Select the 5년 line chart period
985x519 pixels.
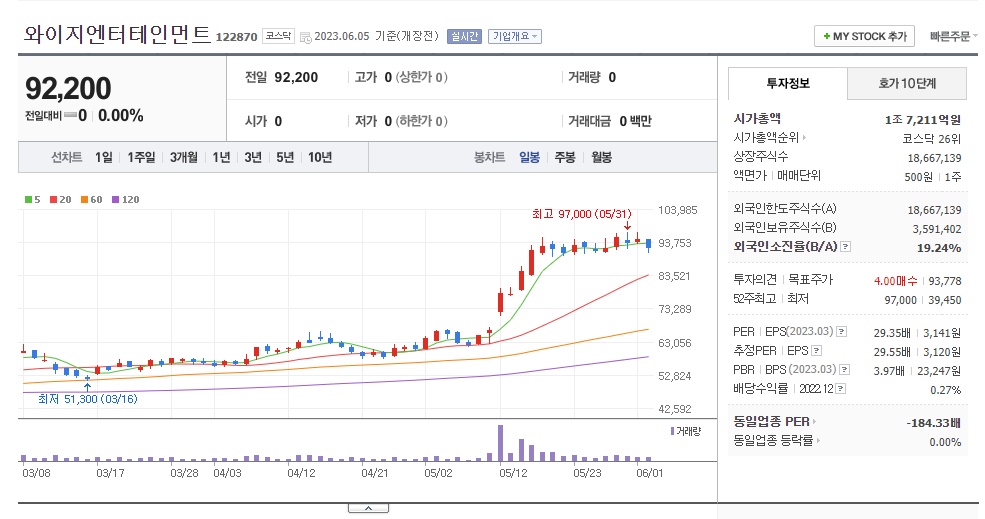pyautogui.click(x=285, y=157)
